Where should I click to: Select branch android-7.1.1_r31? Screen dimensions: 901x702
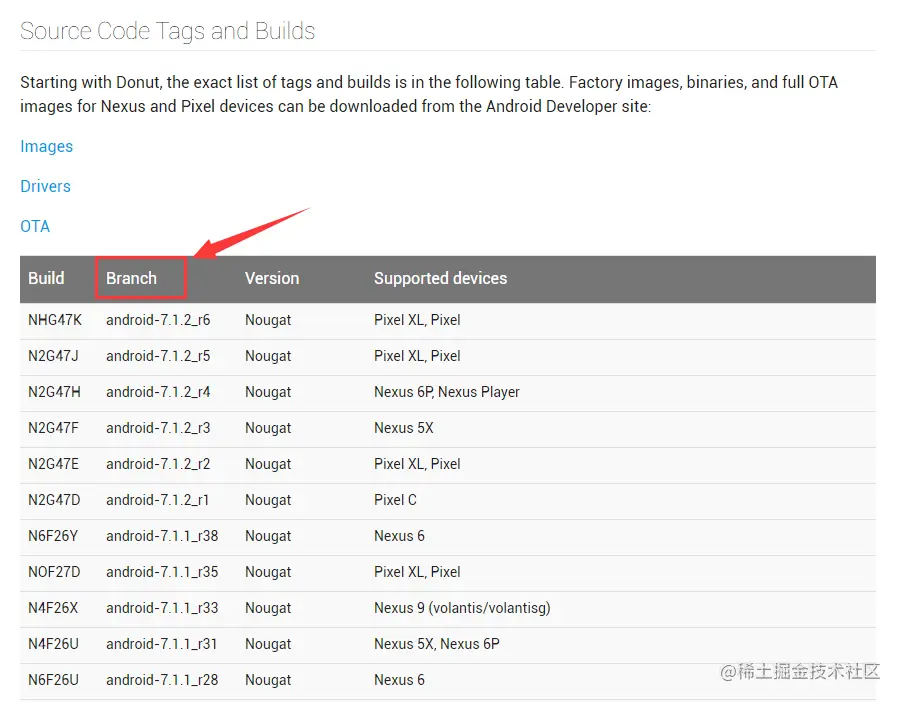pyautogui.click(x=161, y=644)
